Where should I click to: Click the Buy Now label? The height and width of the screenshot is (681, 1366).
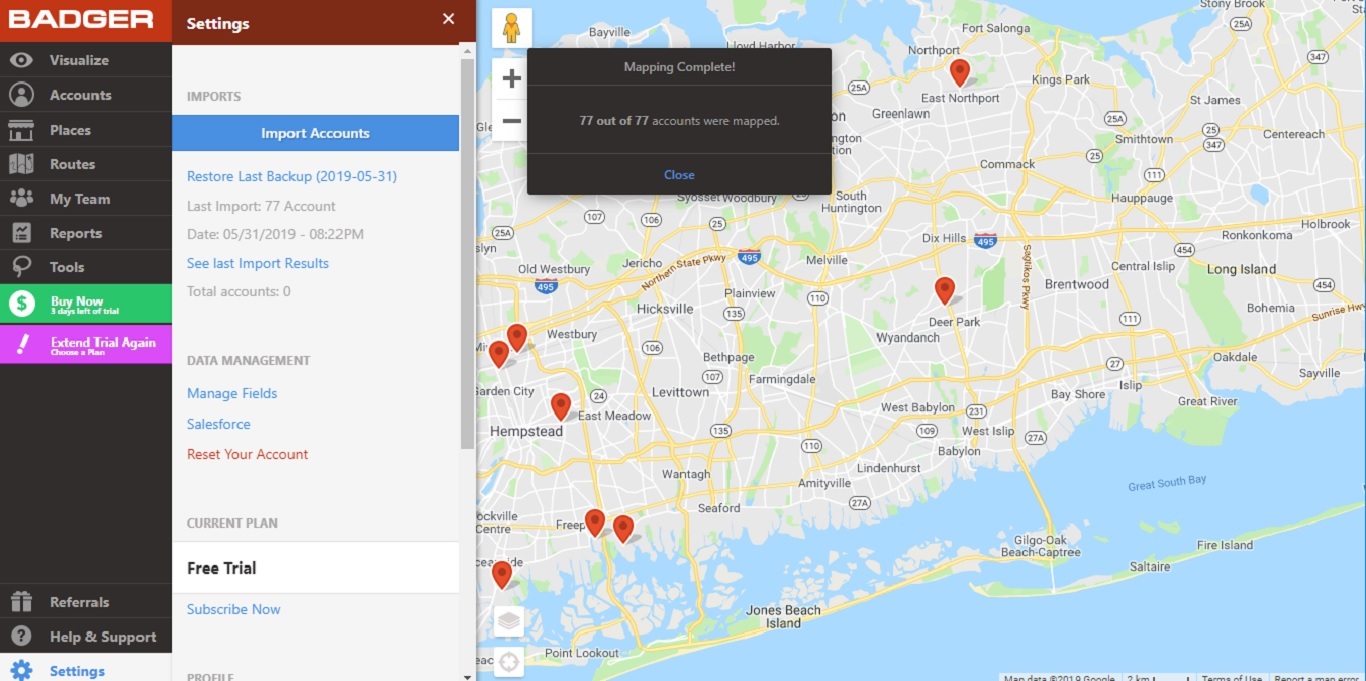point(77,301)
